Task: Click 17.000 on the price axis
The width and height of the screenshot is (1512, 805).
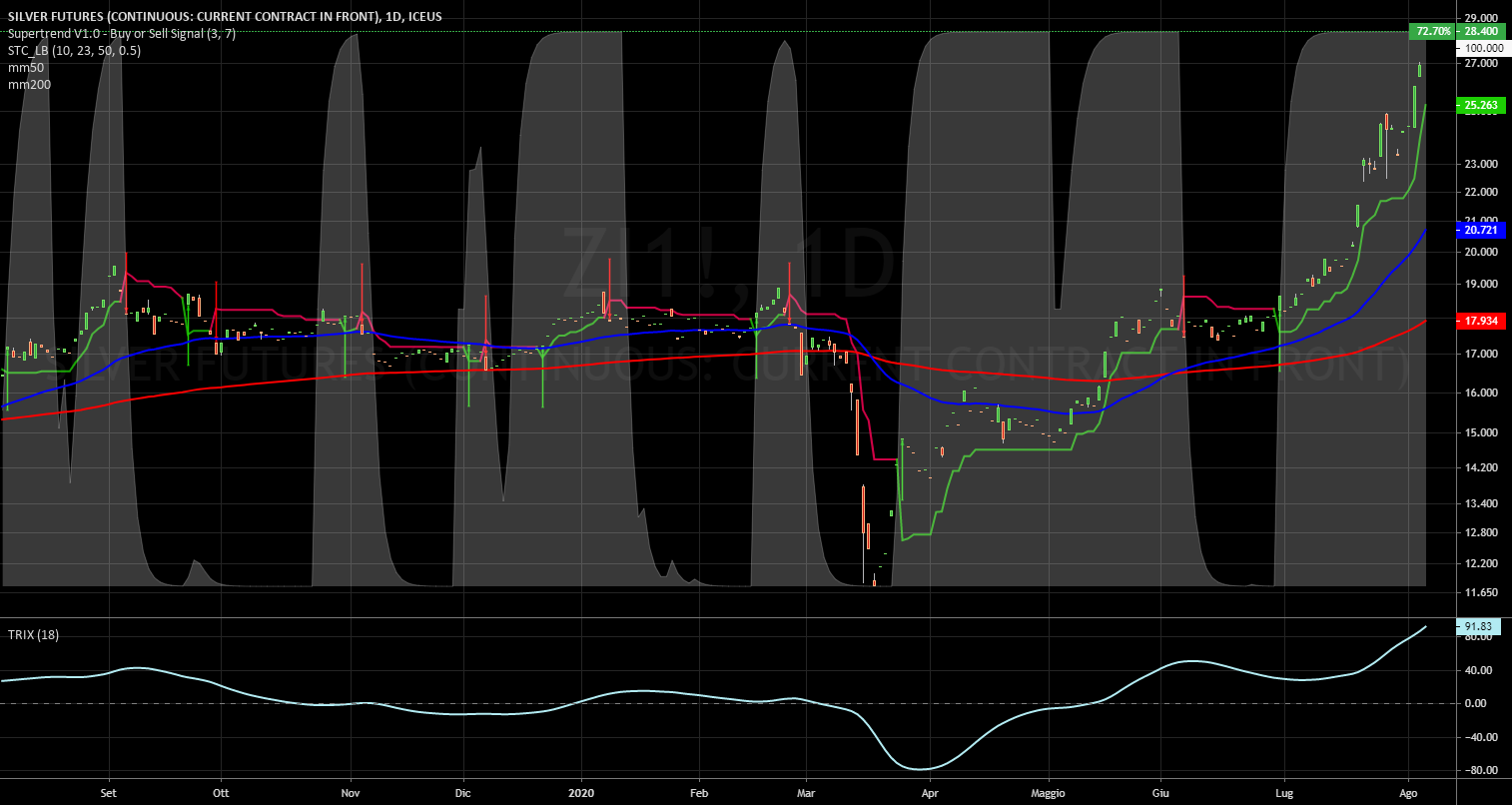Action: [x=1483, y=355]
